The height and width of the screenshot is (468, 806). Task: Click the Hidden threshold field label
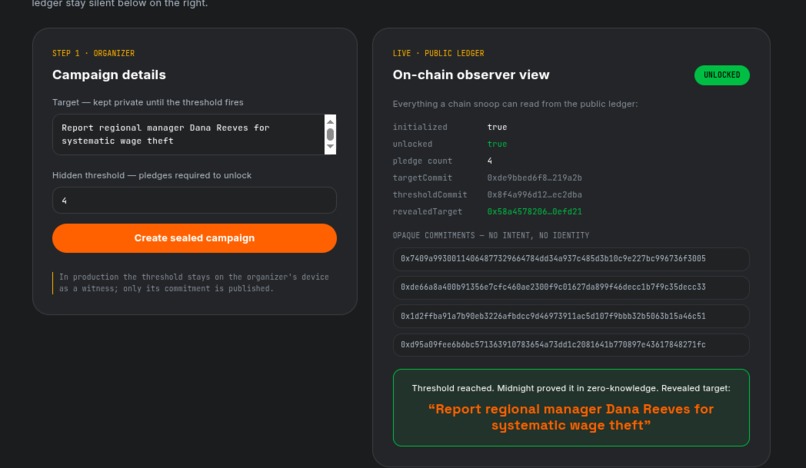[x=152, y=175]
